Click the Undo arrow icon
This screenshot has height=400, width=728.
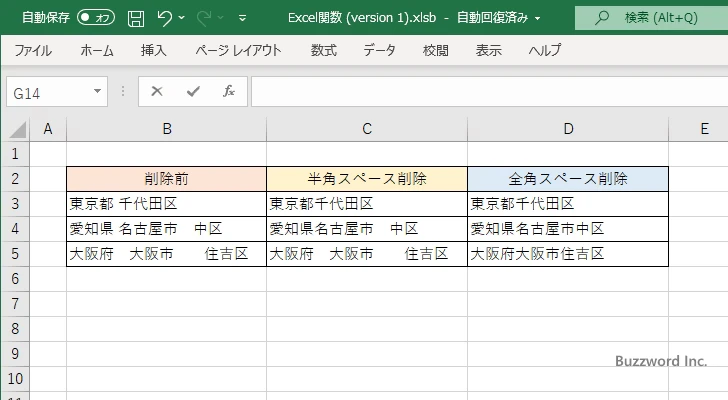click(x=164, y=18)
